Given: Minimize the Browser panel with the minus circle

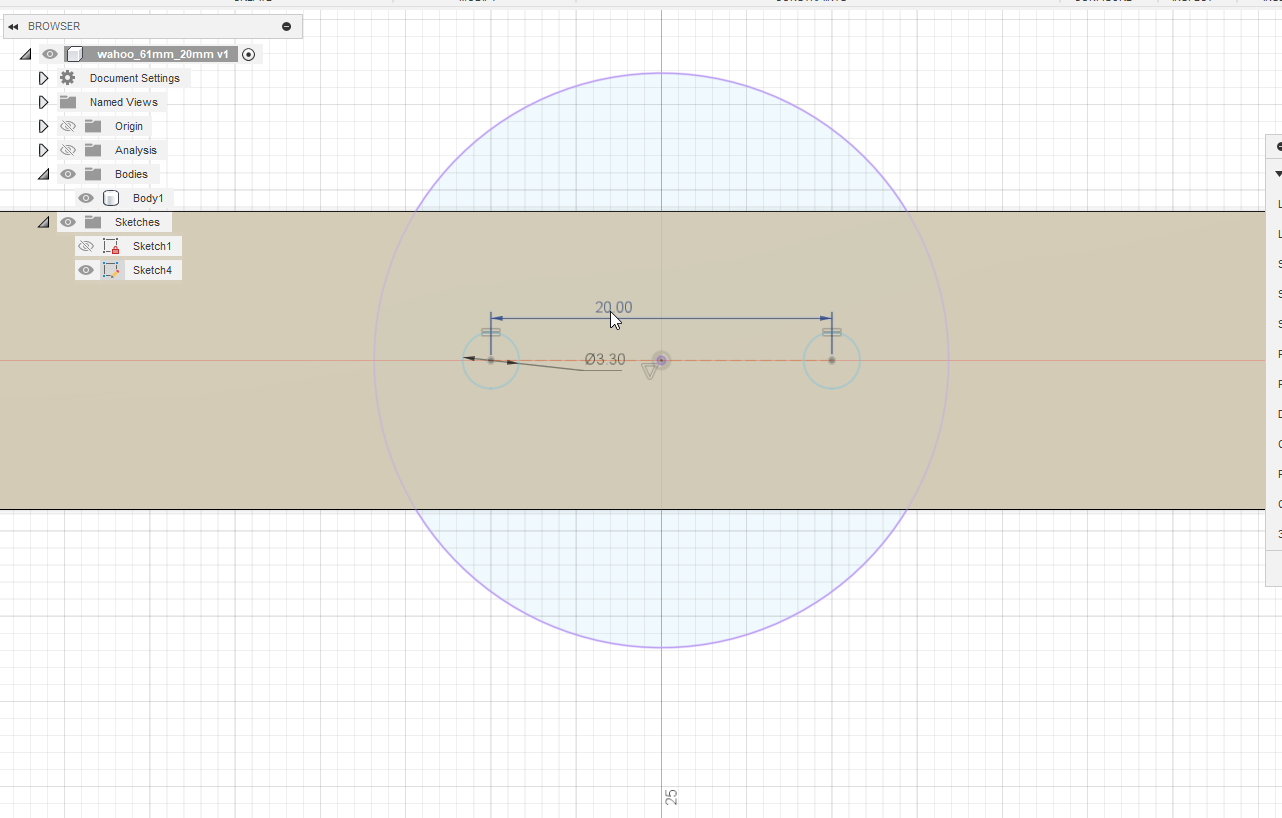Looking at the screenshot, I should point(287,27).
